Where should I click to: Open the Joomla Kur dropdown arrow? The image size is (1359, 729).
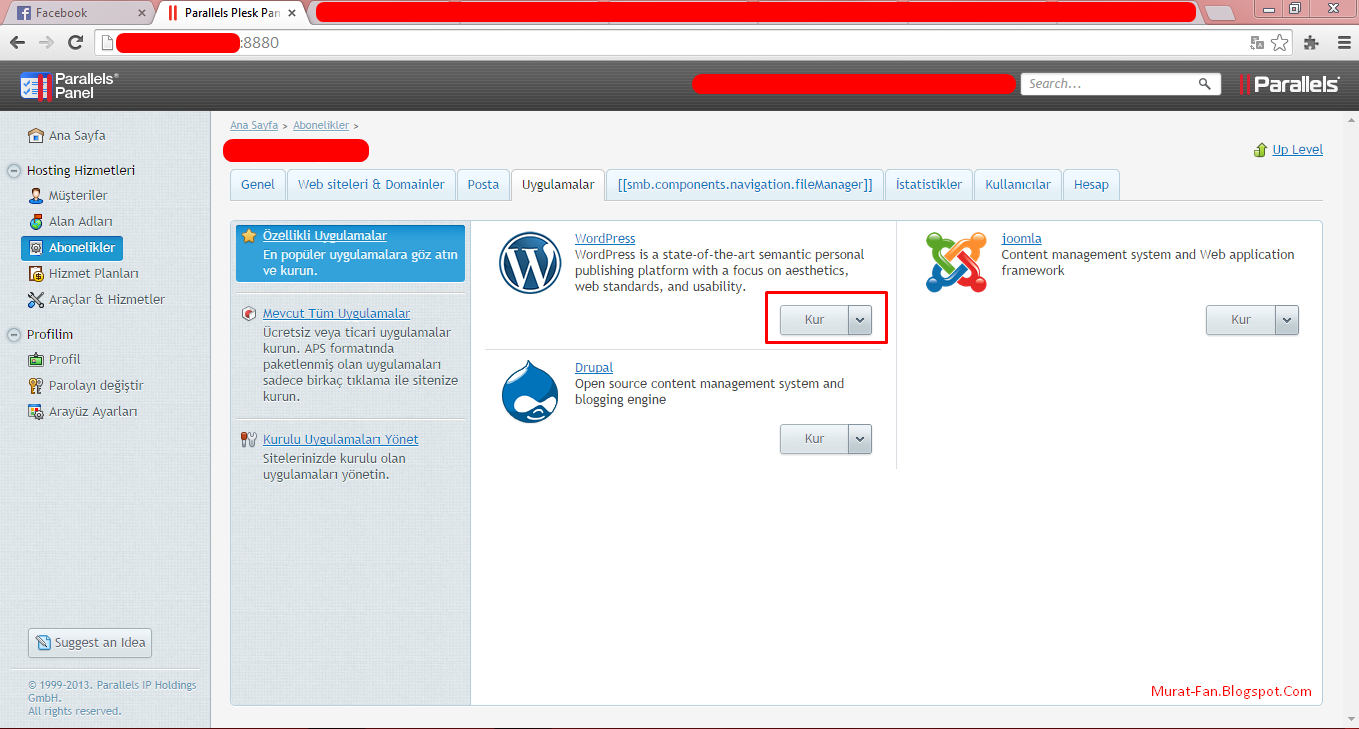point(1287,320)
